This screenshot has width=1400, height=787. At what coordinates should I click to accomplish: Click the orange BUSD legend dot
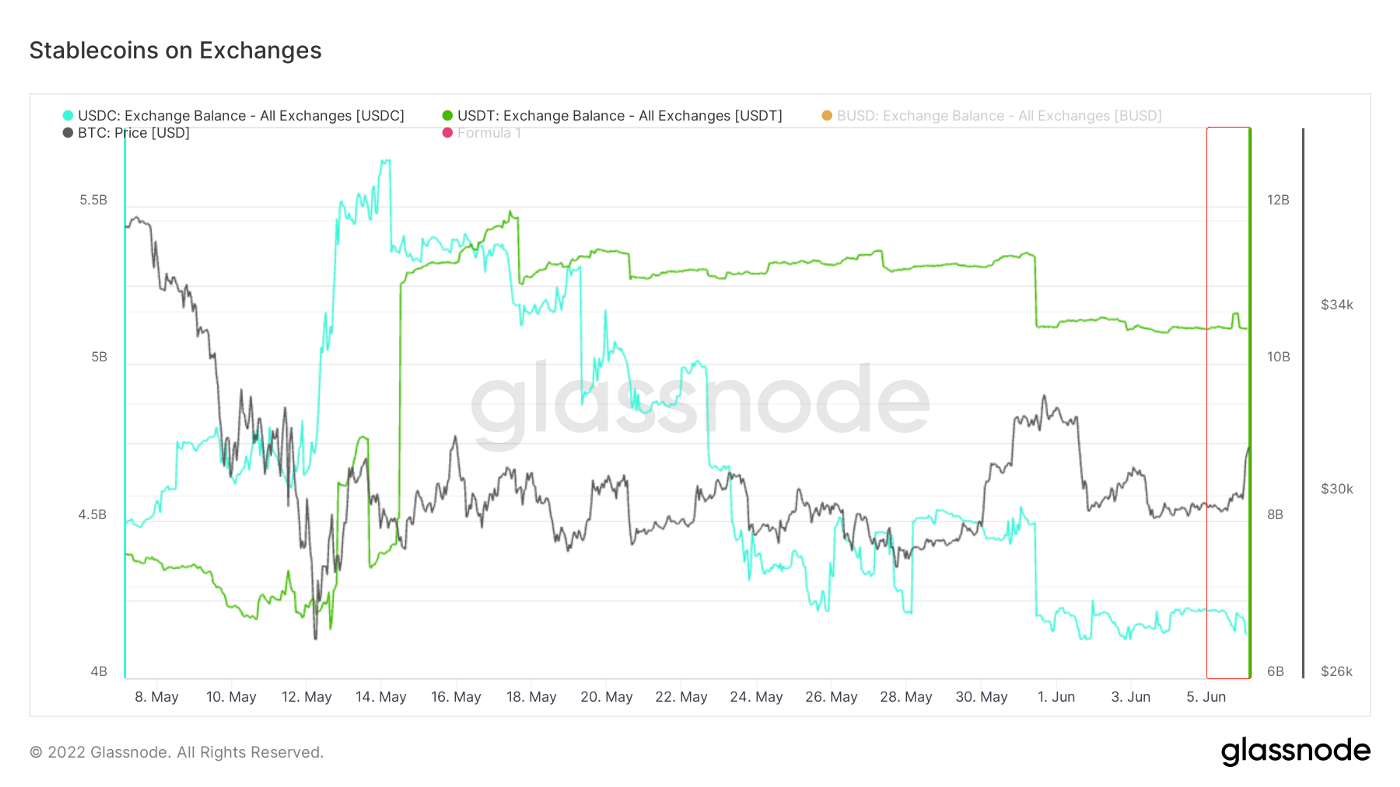click(x=827, y=116)
